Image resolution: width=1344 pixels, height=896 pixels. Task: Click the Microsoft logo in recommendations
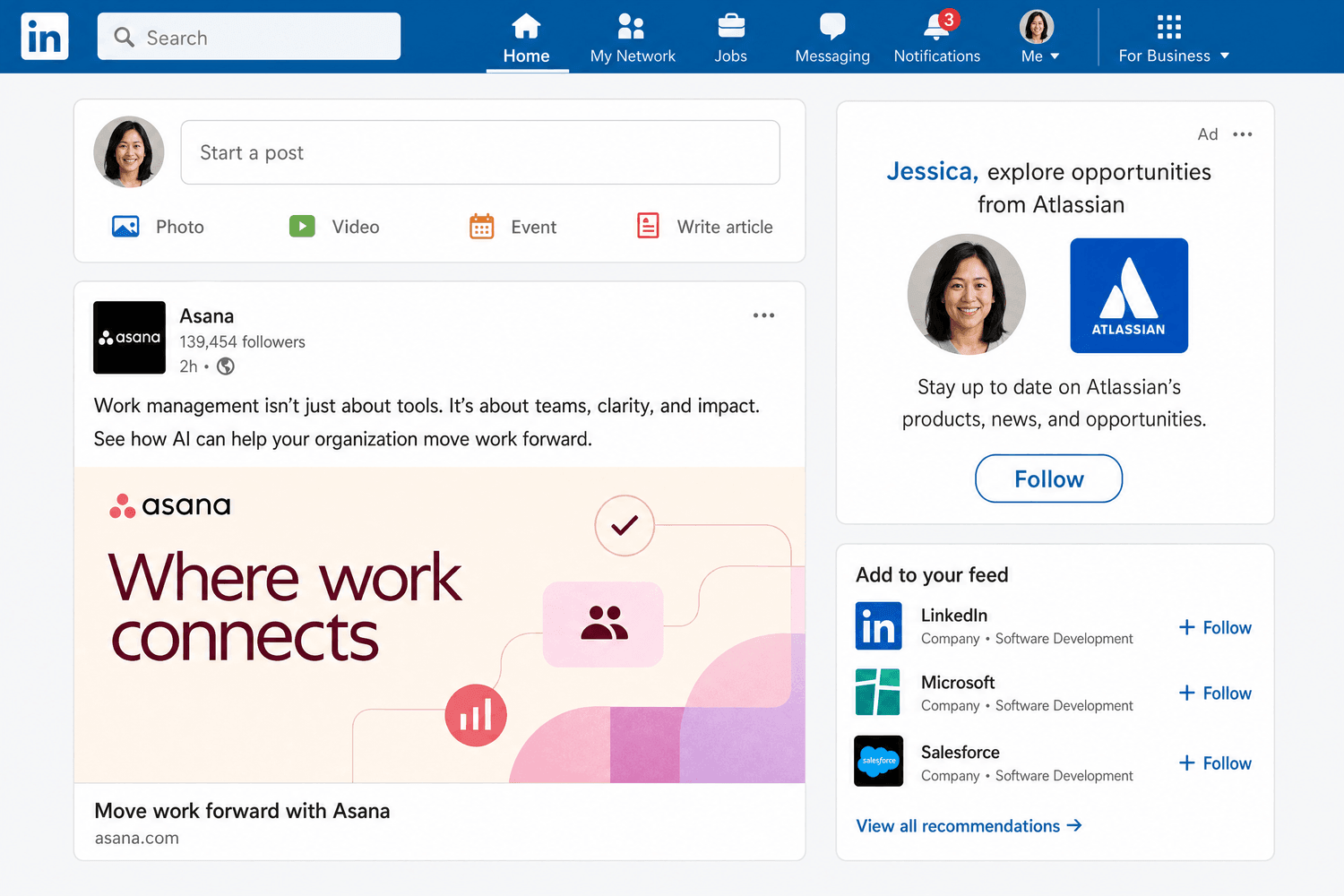878,692
